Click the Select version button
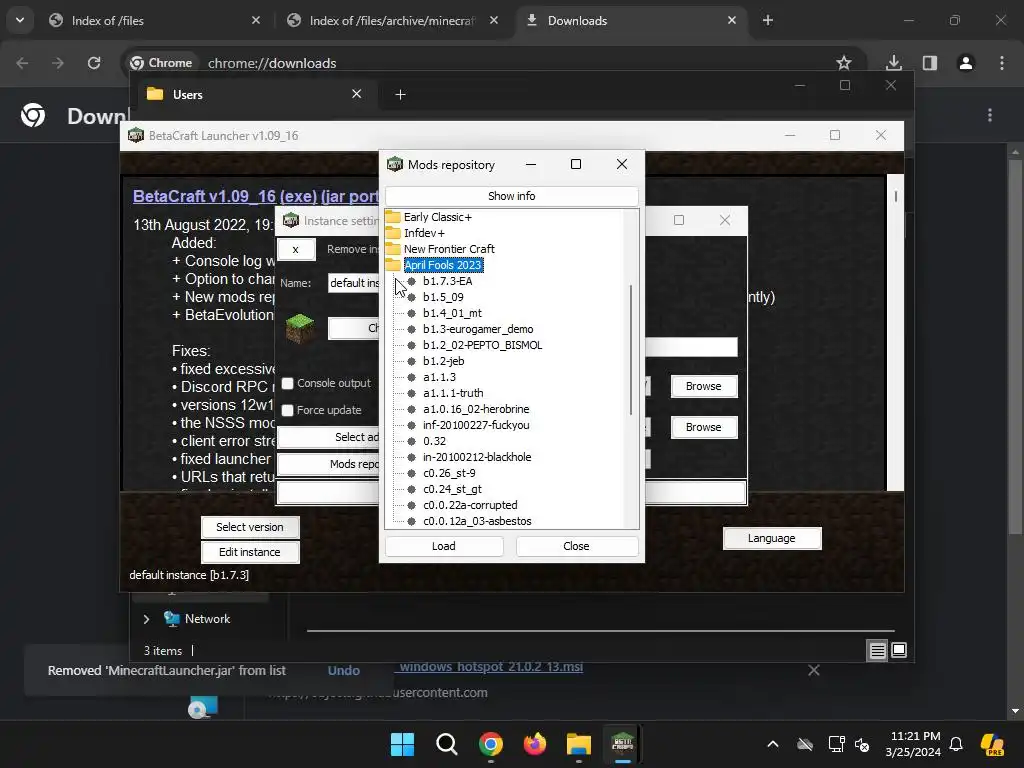Viewport: 1024px width, 768px height. (x=250, y=527)
